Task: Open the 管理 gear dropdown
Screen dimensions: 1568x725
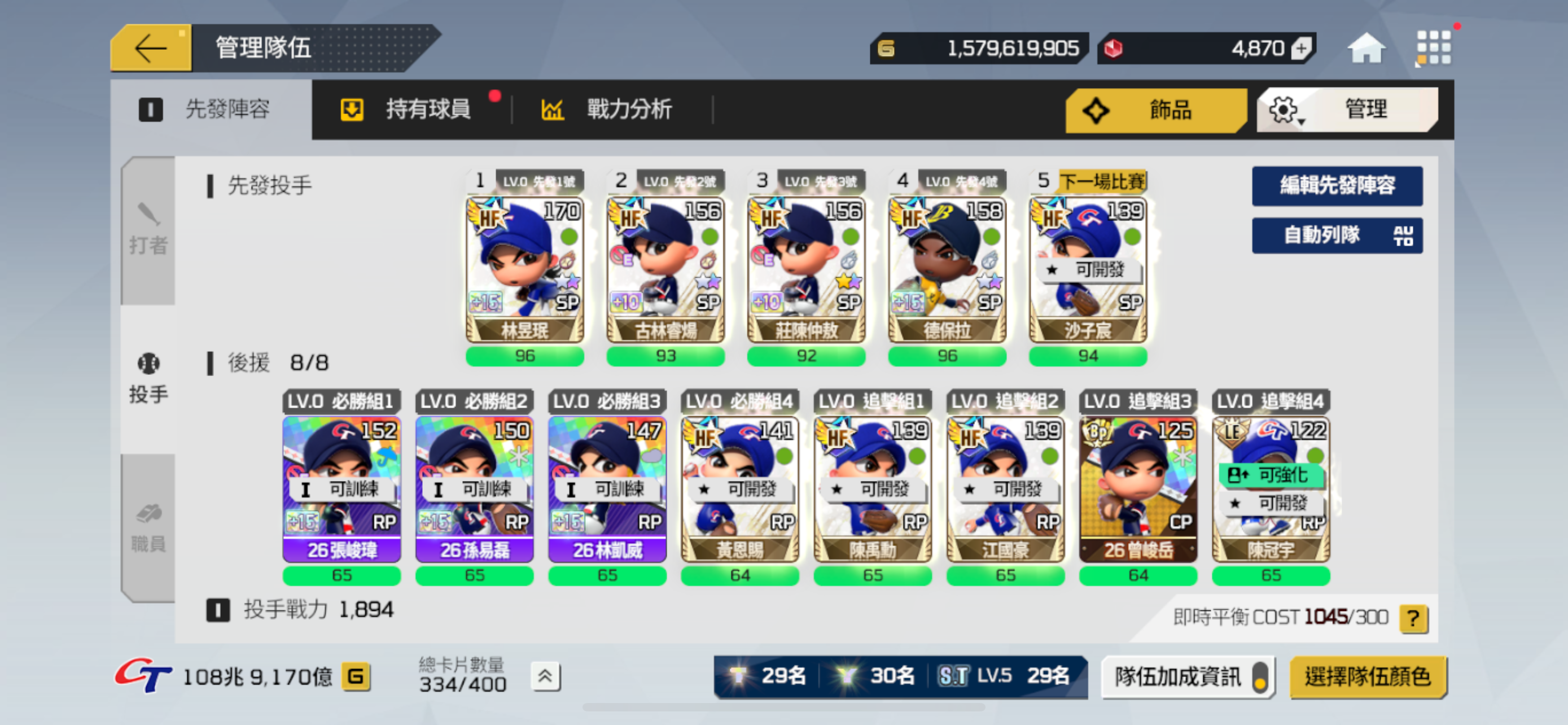Action: point(1347,110)
